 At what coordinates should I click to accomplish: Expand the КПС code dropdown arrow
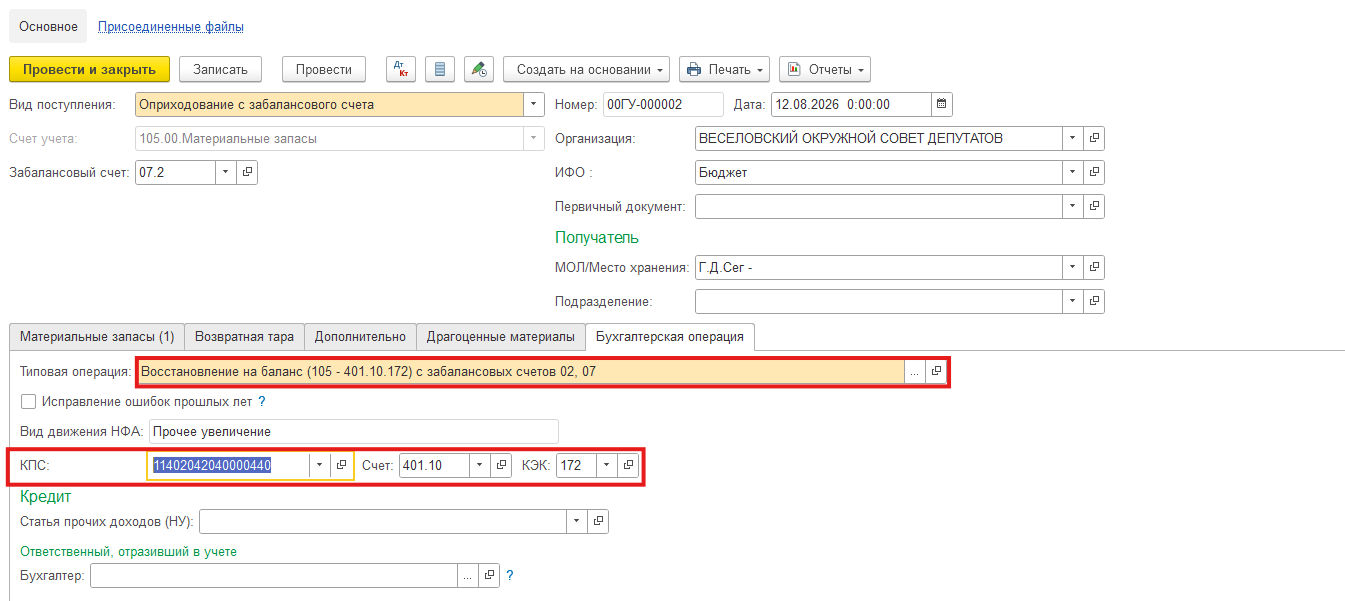(x=319, y=465)
